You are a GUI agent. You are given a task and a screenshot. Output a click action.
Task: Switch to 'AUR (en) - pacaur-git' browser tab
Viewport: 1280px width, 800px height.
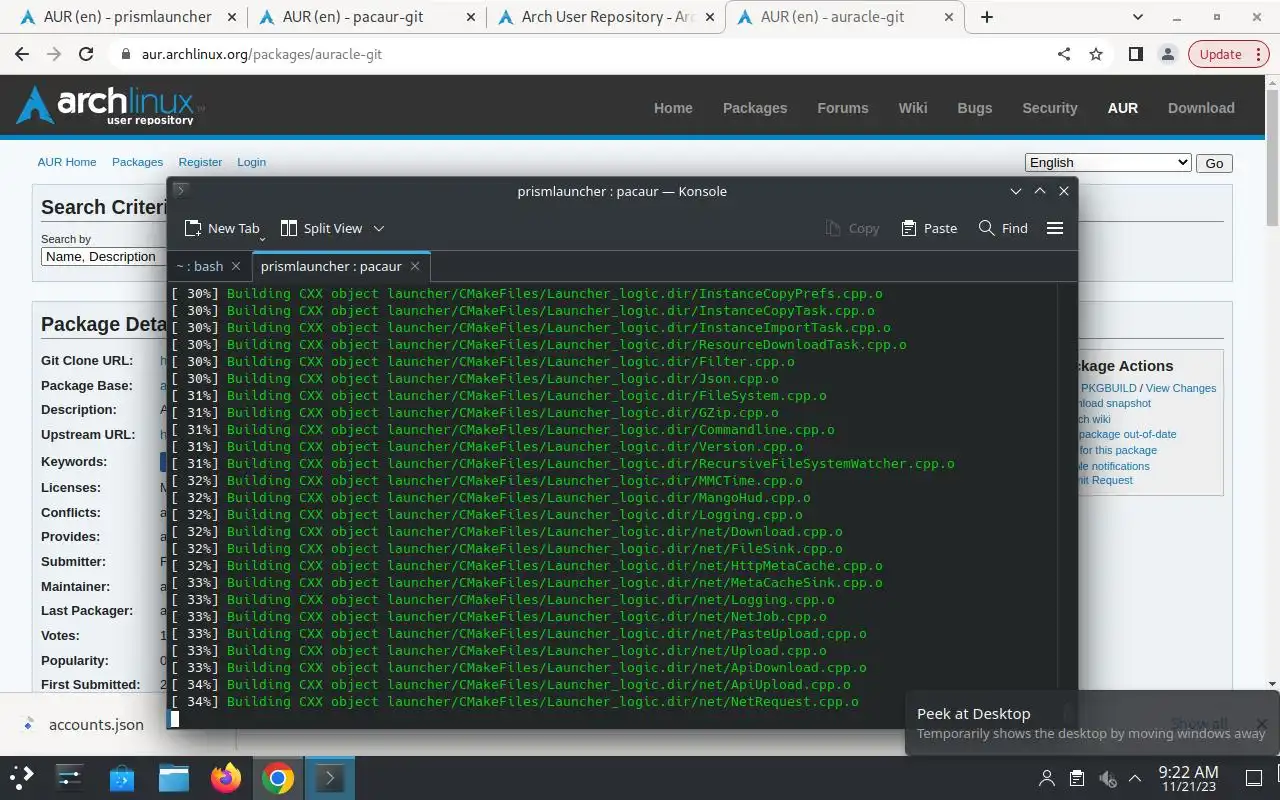pyautogui.click(x=366, y=17)
